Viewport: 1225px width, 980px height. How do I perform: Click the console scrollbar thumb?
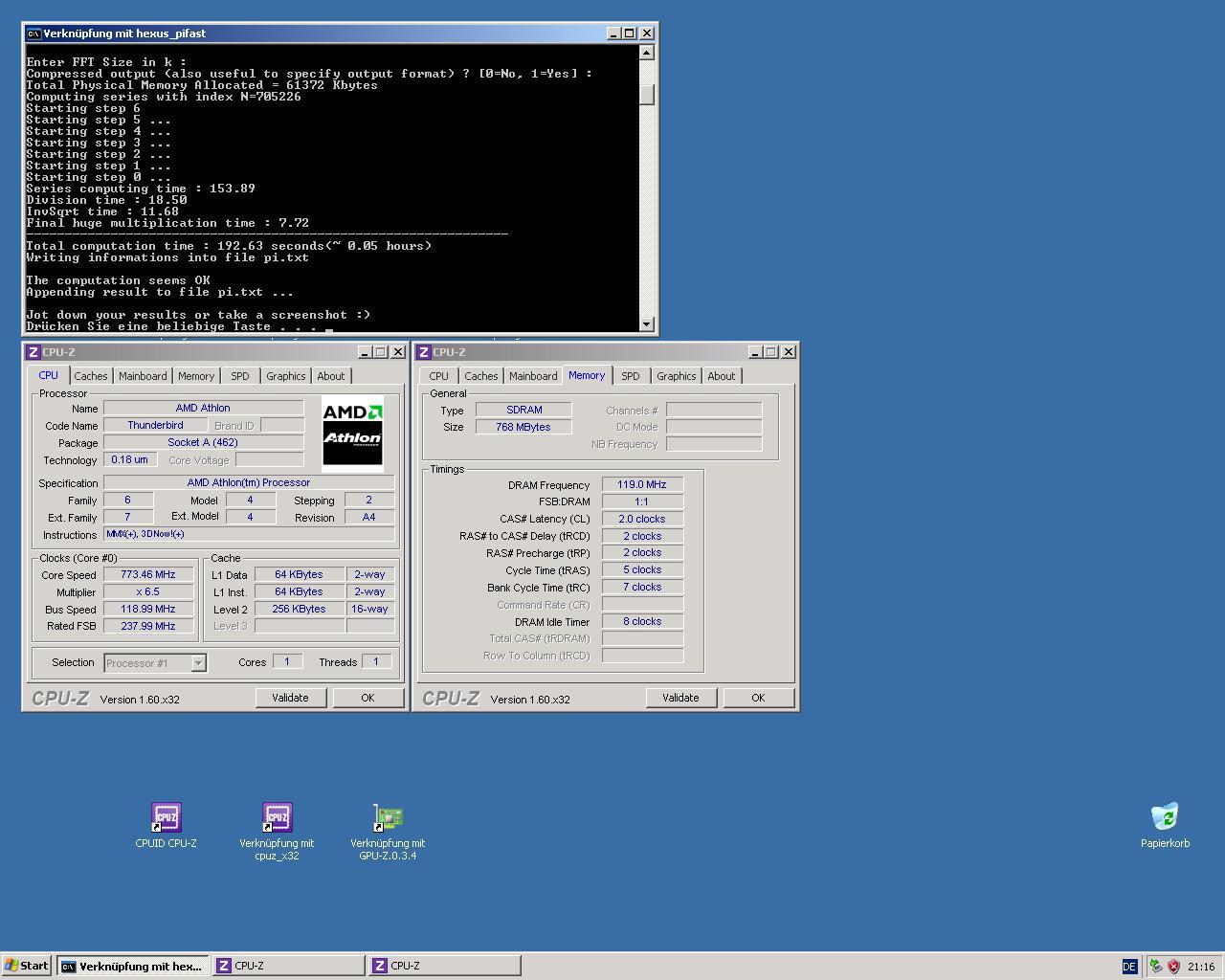(647, 95)
